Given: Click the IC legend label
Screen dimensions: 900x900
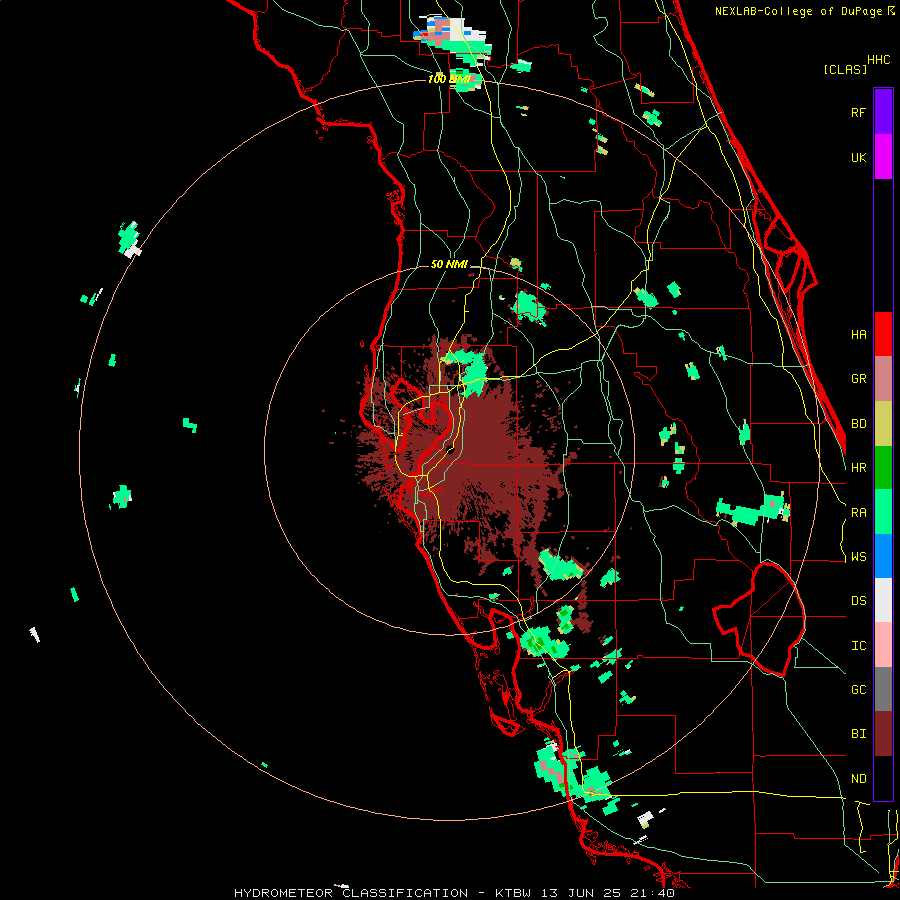Looking at the screenshot, I should click(858, 646).
